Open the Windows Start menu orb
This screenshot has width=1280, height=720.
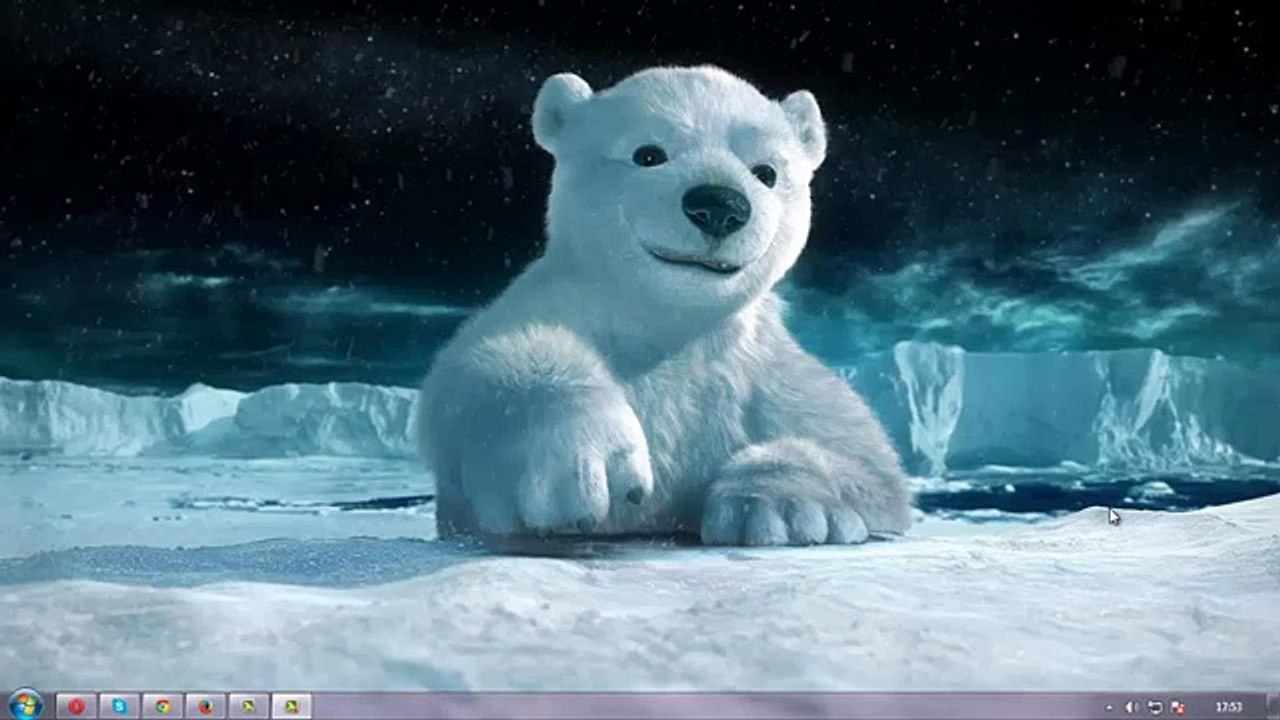[24, 705]
